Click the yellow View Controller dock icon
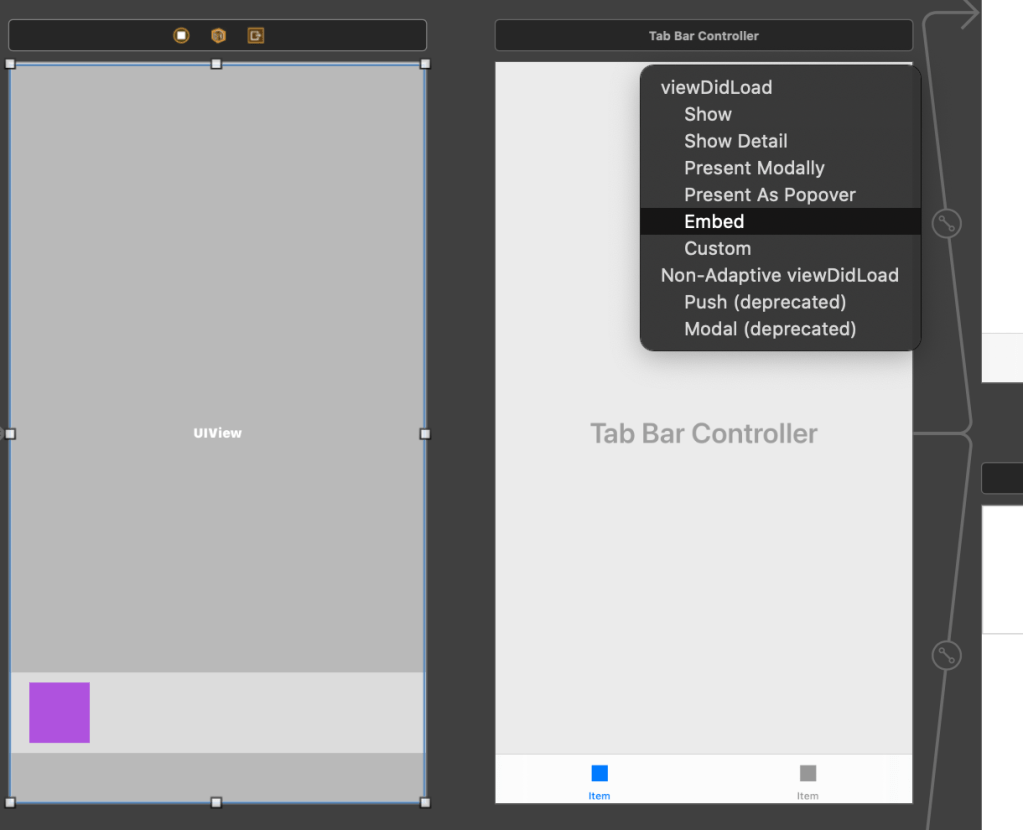 [x=181, y=36]
